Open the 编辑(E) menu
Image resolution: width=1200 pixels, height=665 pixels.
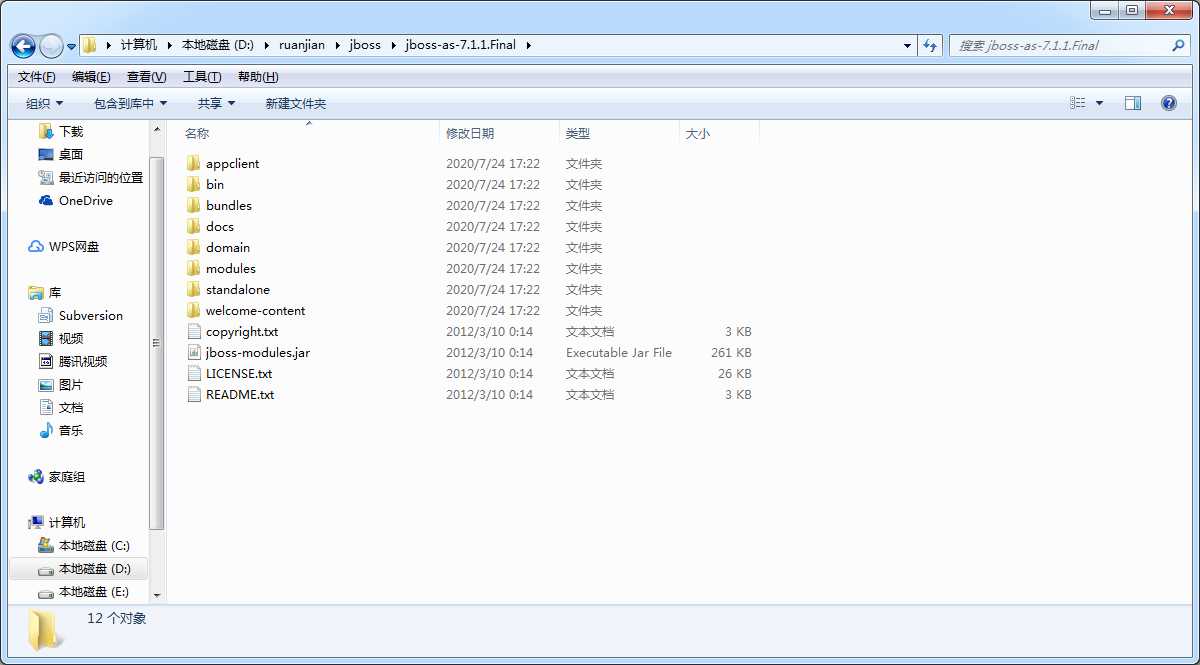(91, 77)
